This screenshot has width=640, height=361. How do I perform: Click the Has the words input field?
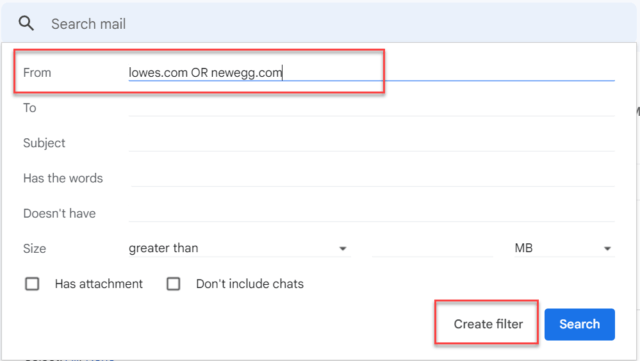[x=371, y=178]
